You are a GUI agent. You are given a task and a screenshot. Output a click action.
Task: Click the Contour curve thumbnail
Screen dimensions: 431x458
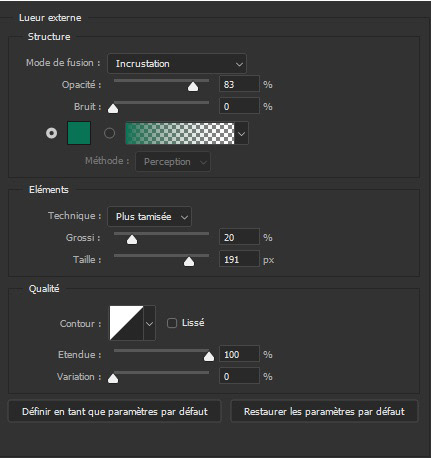click(x=126, y=323)
